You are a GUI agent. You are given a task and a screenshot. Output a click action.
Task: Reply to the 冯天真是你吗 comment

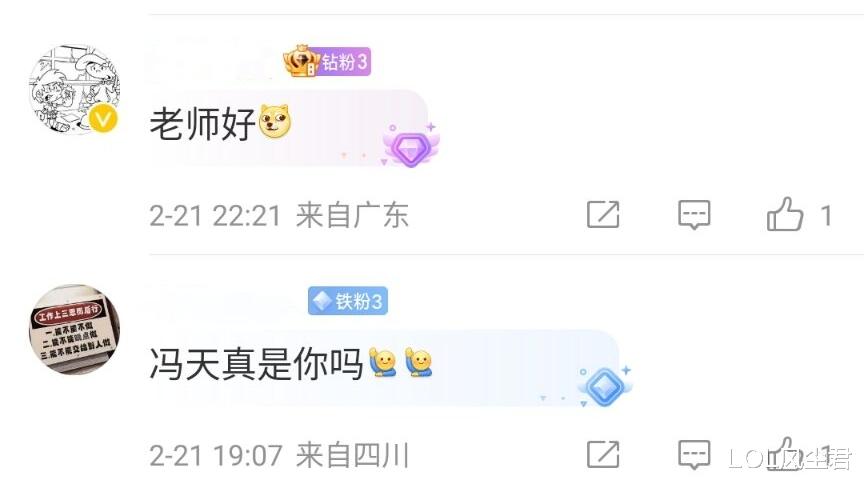click(694, 455)
